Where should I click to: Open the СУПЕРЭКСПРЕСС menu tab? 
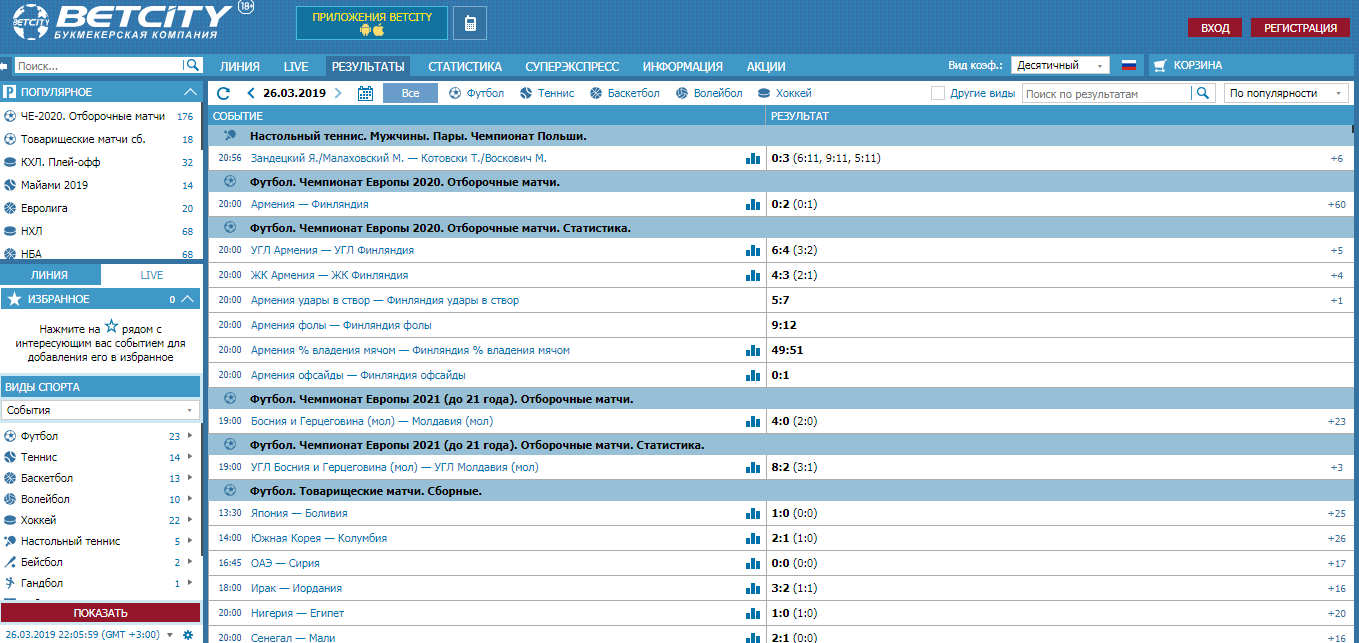(572, 67)
